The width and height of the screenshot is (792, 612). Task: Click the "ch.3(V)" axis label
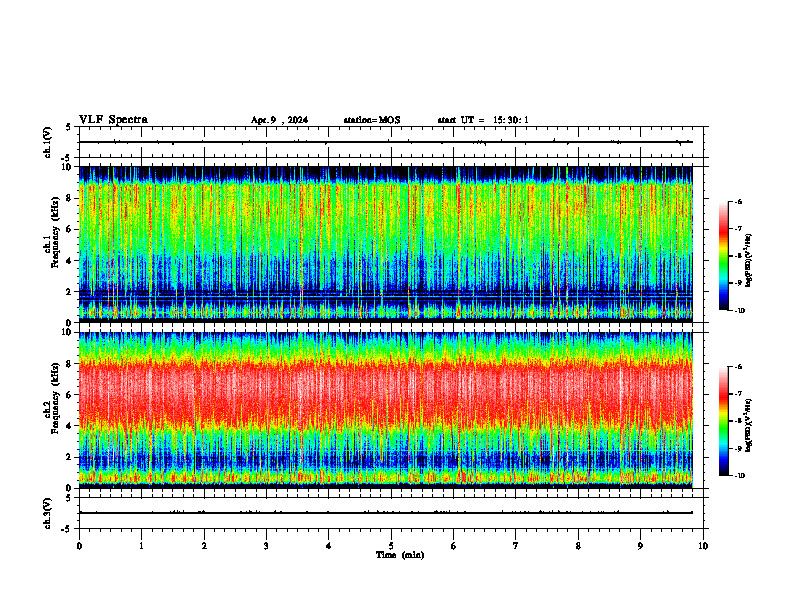[48, 513]
